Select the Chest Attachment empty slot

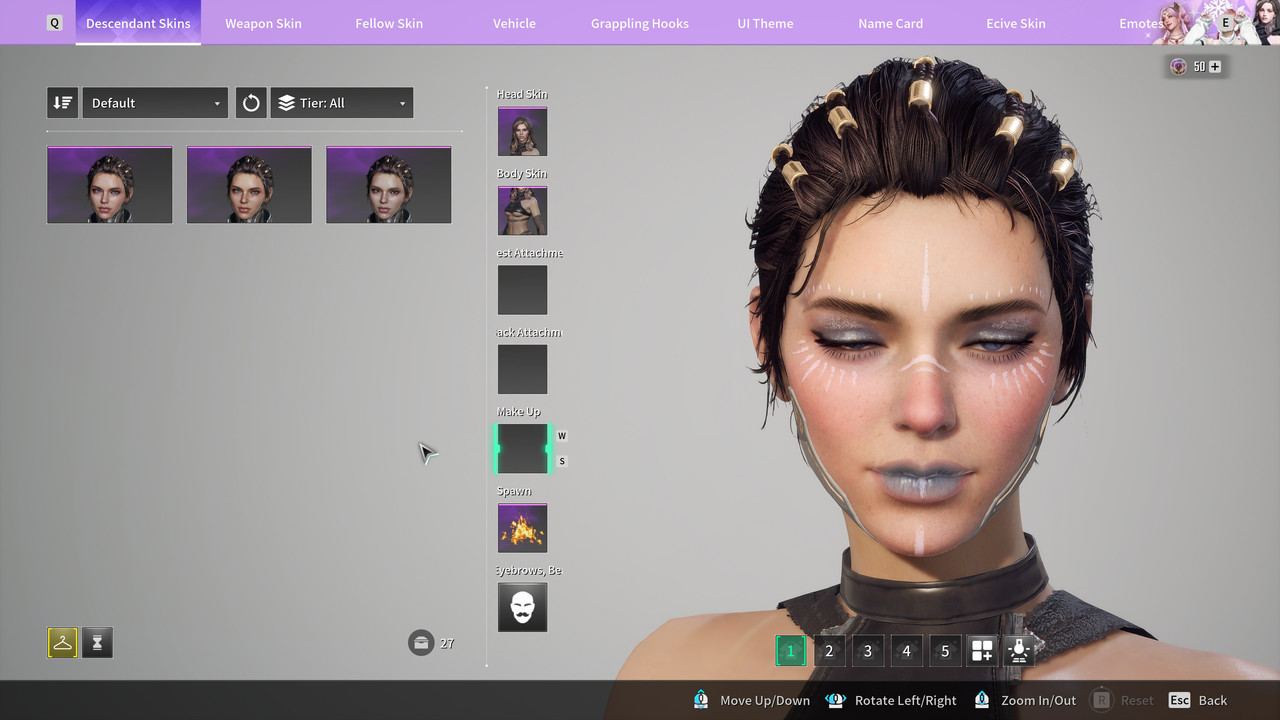522,290
